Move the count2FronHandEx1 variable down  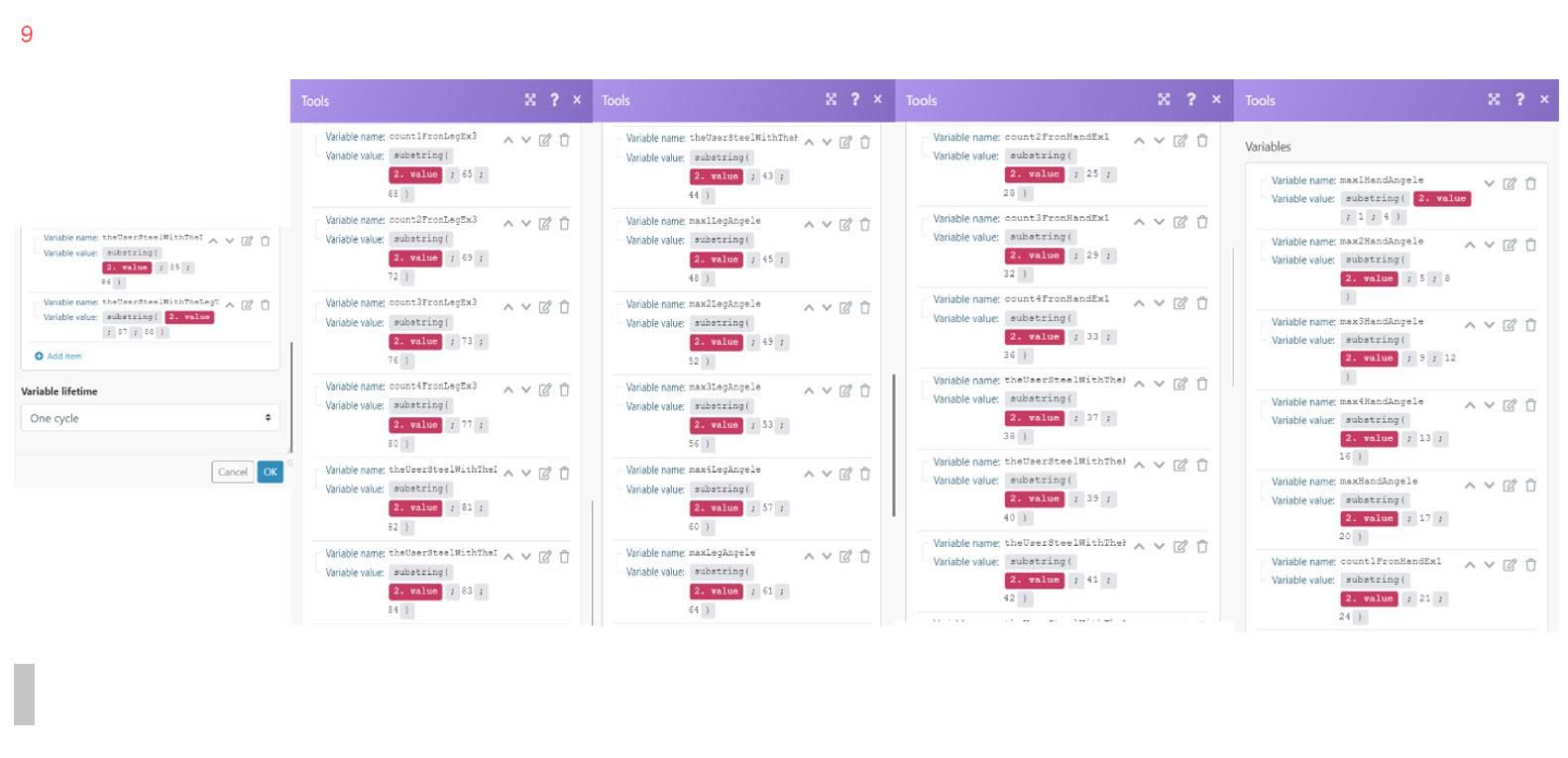1158,141
